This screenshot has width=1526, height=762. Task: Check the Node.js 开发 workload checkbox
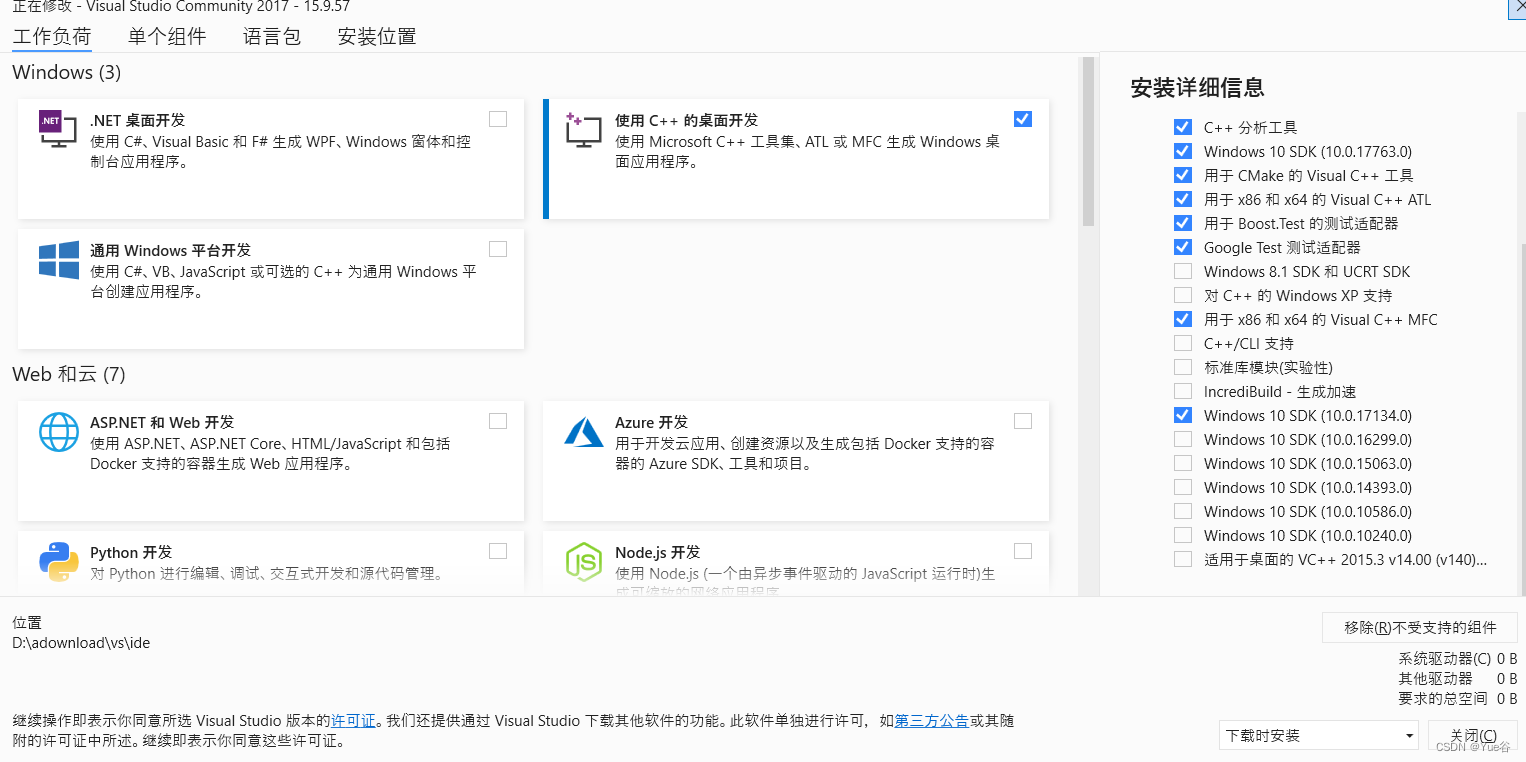click(x=1022, y=551)
